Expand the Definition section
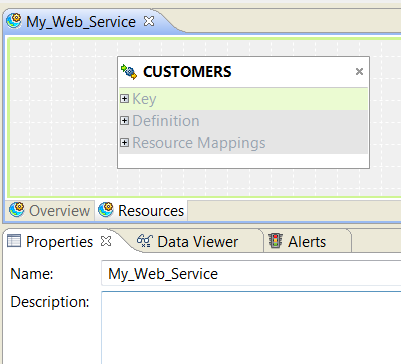401x364 pixels. (124, 120)
